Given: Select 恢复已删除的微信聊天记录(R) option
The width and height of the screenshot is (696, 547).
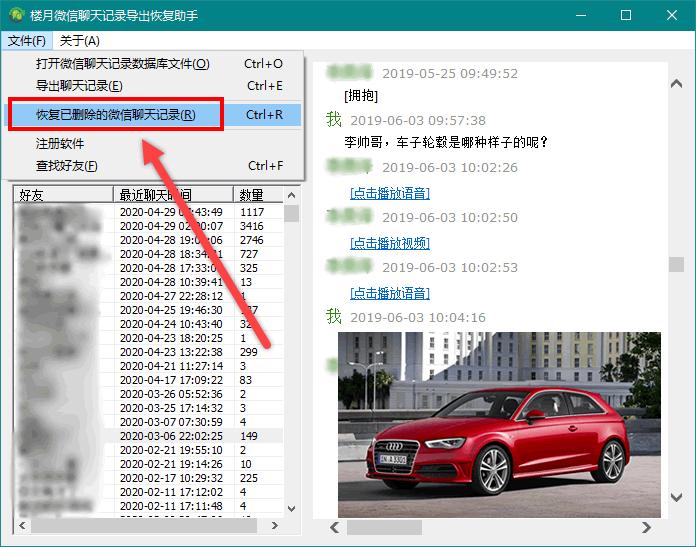Looking at the screenshot, I should [x=115, y=115].
